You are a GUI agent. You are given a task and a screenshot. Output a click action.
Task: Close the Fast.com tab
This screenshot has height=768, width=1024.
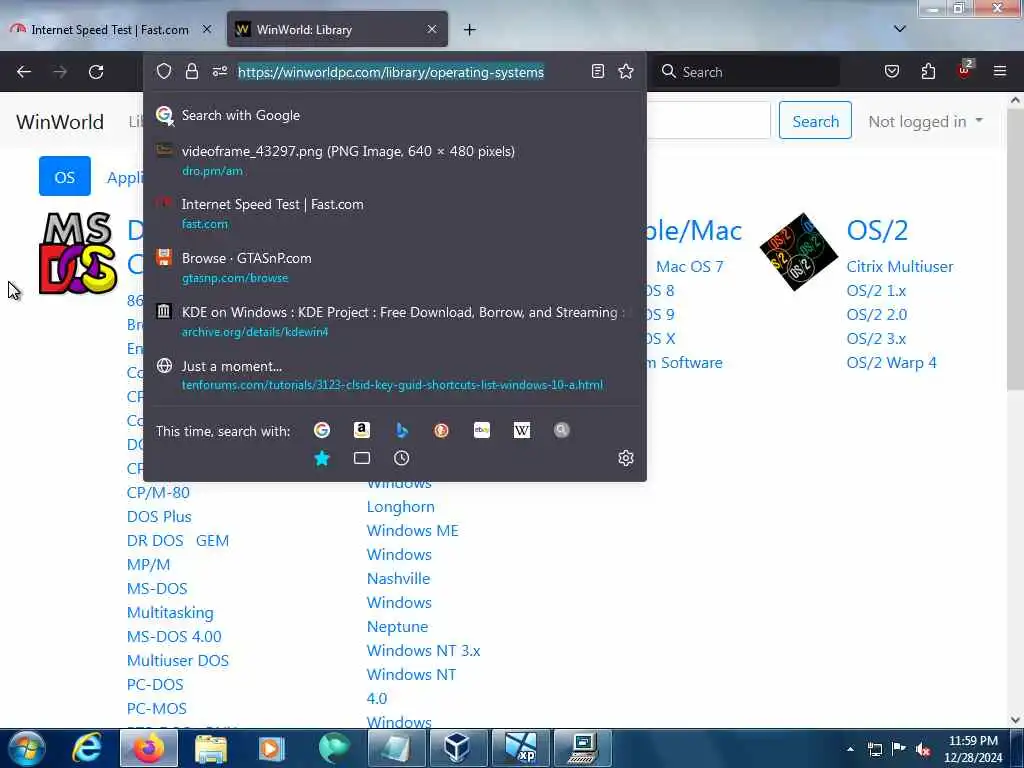pyautogui.click(x=207, y=29)
